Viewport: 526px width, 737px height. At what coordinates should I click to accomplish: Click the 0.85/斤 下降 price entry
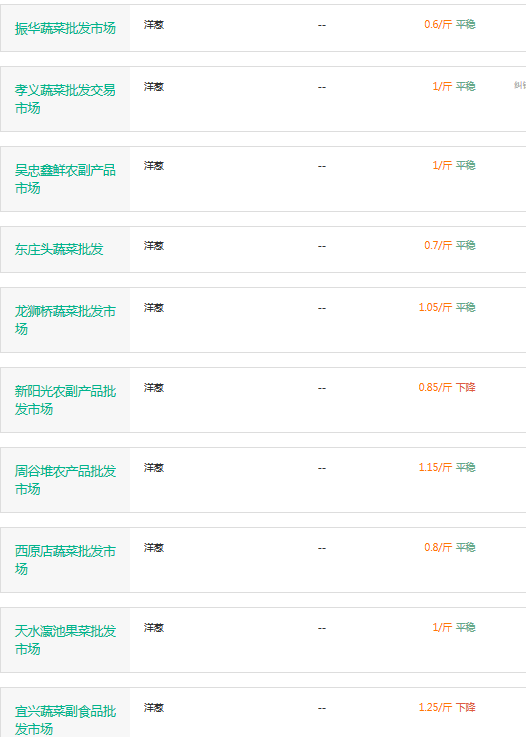pyautogui.click(x=447, y=387)
